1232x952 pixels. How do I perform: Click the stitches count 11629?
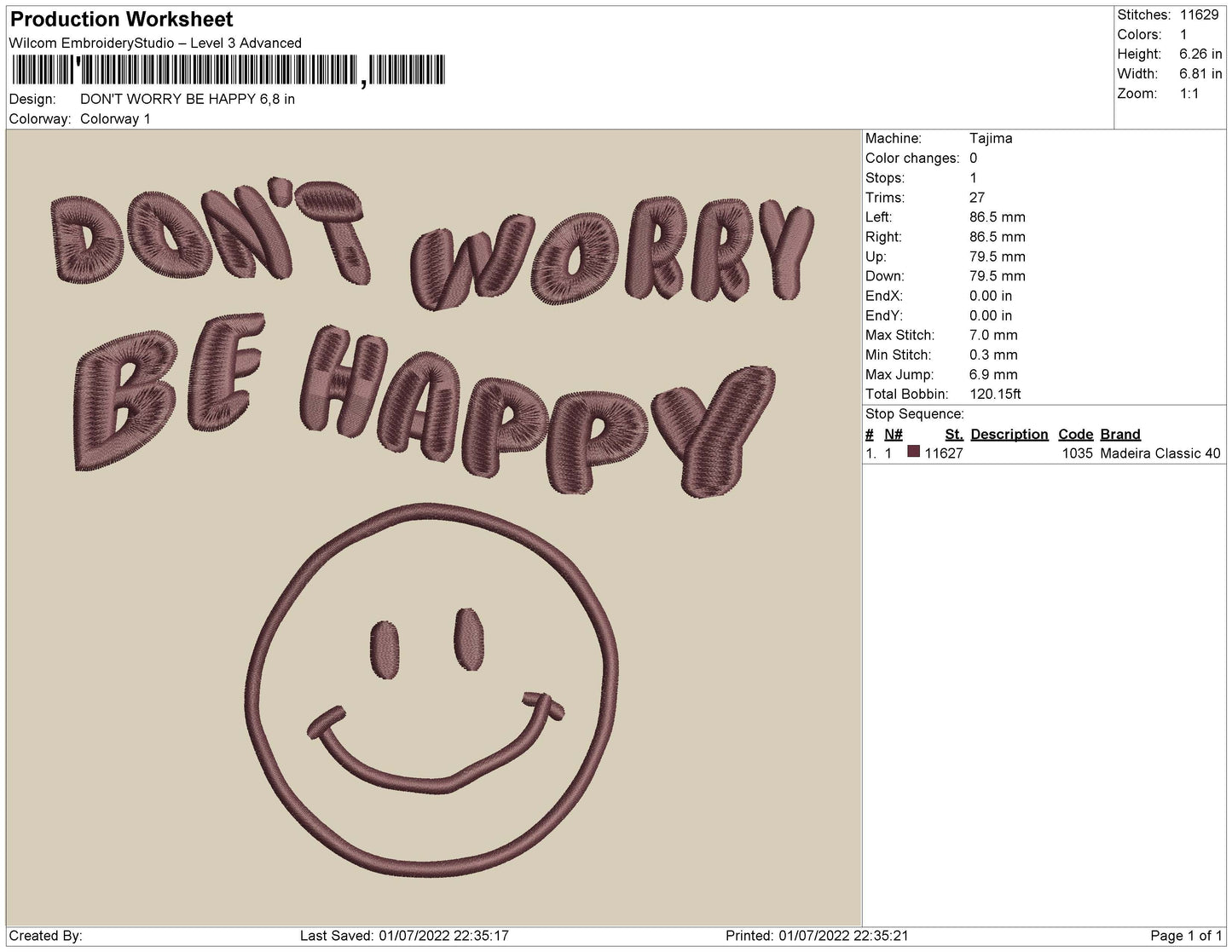point(1200,14)
